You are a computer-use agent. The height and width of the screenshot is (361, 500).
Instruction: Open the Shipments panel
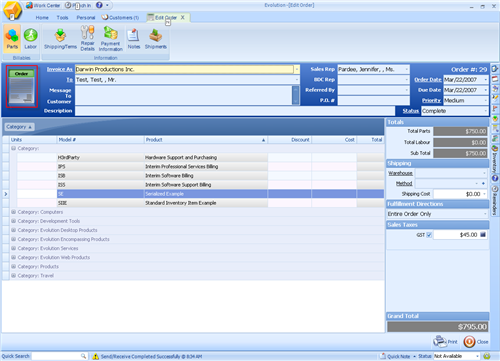[156, 39]
